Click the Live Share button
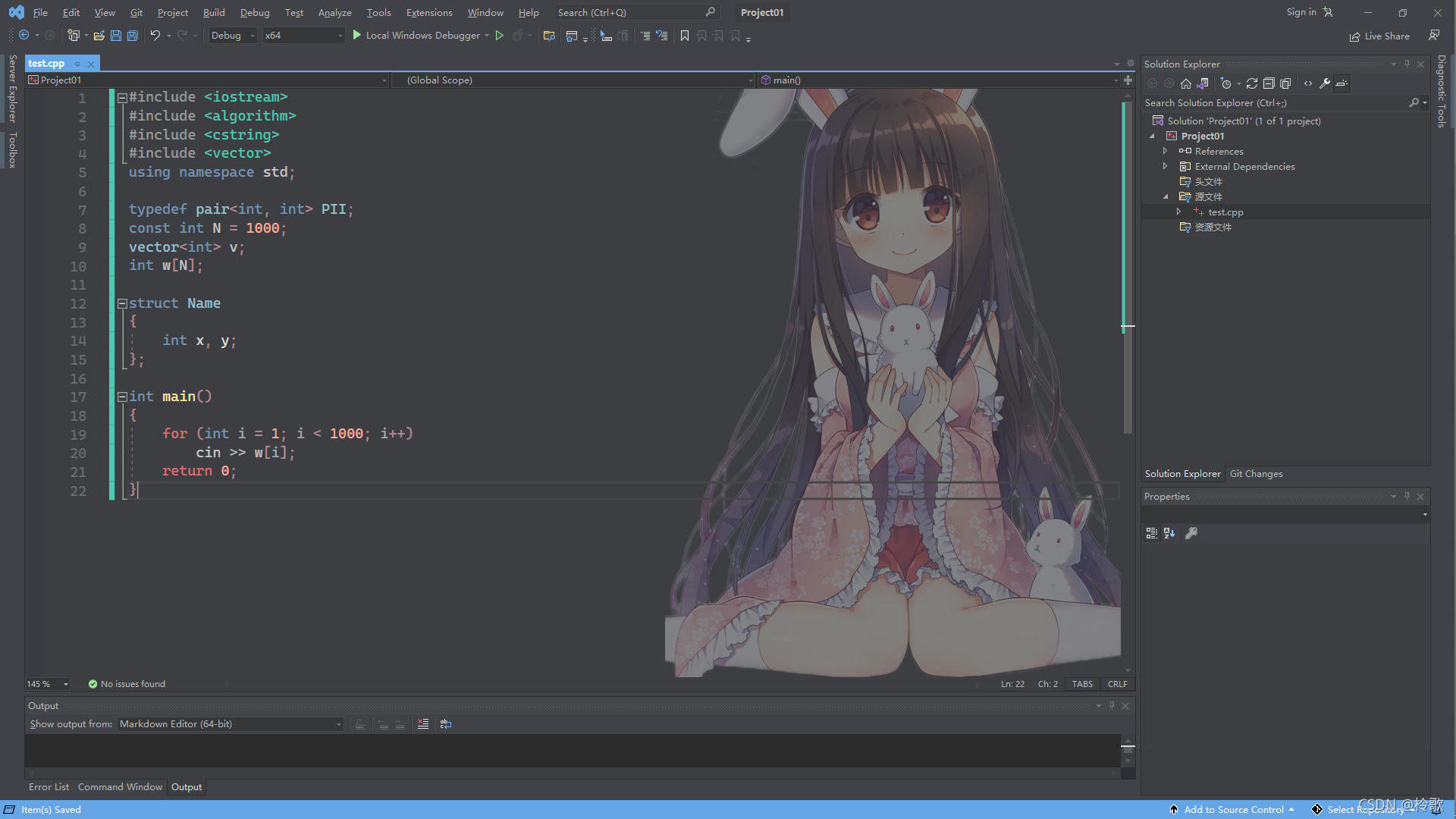 1379,36
